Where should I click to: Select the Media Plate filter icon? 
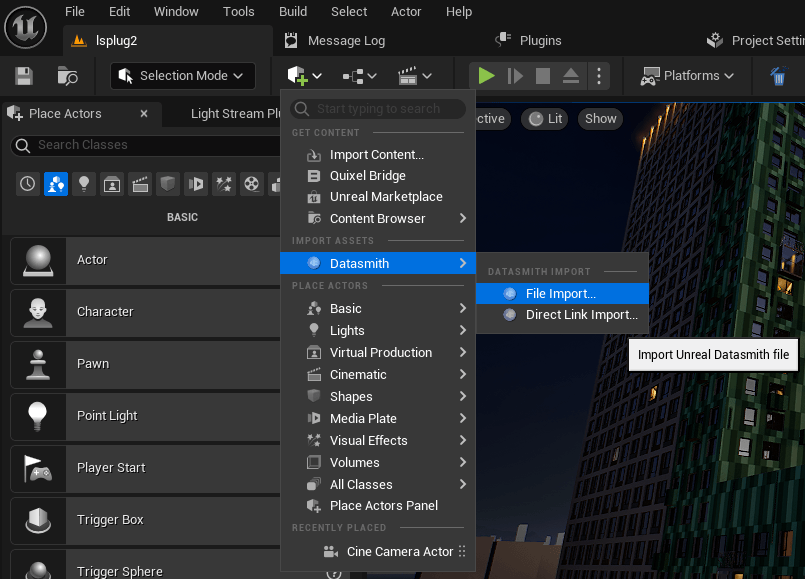coord(196,184)
